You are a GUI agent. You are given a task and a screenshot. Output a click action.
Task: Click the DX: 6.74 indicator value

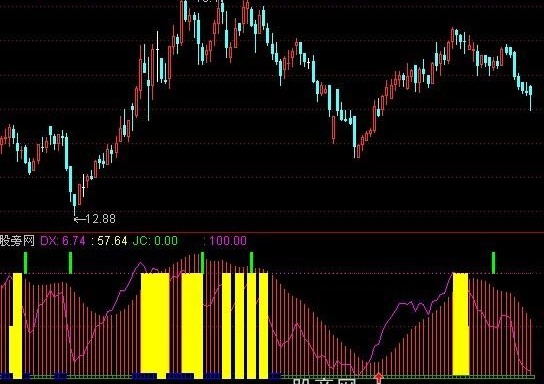(63, 240)
